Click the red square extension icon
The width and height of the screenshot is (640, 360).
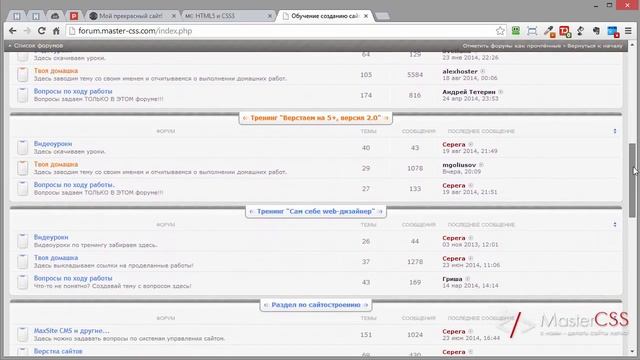tap(565, 31)
